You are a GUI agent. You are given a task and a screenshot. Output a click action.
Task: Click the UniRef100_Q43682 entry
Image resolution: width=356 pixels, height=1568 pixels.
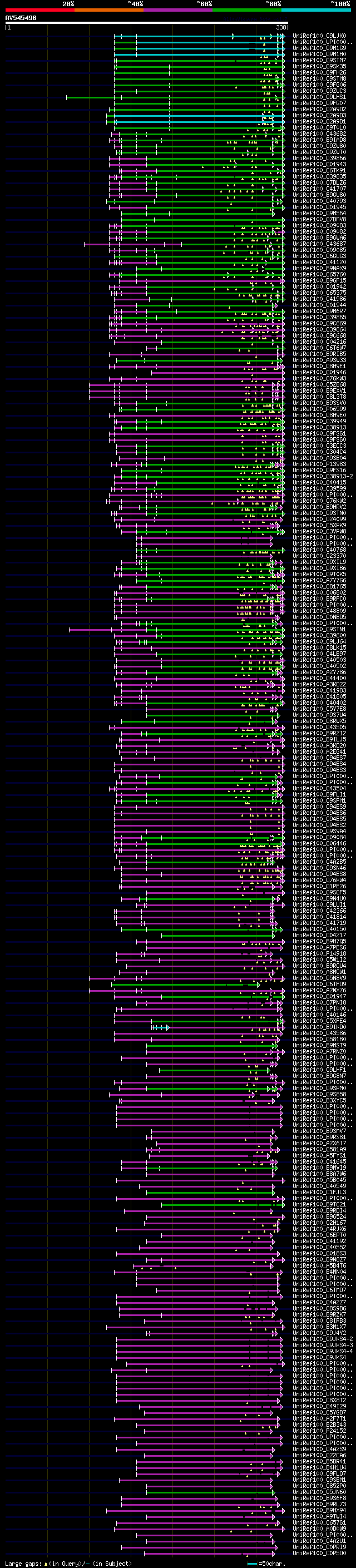[319, 134]
